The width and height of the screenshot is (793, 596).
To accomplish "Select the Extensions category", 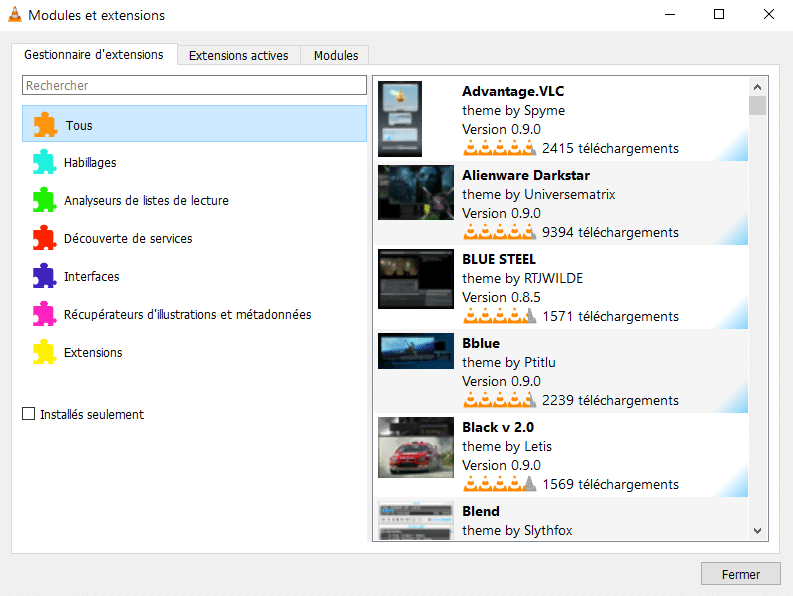I will point(194,352).
